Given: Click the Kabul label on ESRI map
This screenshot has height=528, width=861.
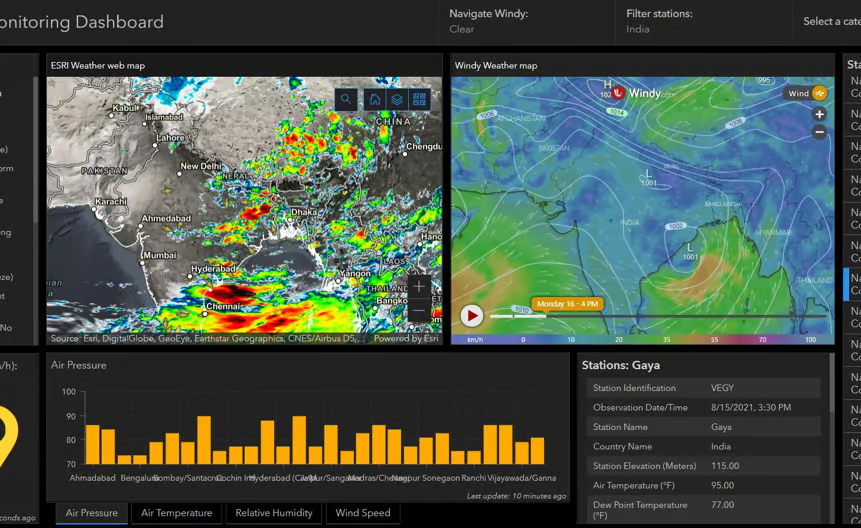Looking at the screenshot, I should tap(125, 108).
